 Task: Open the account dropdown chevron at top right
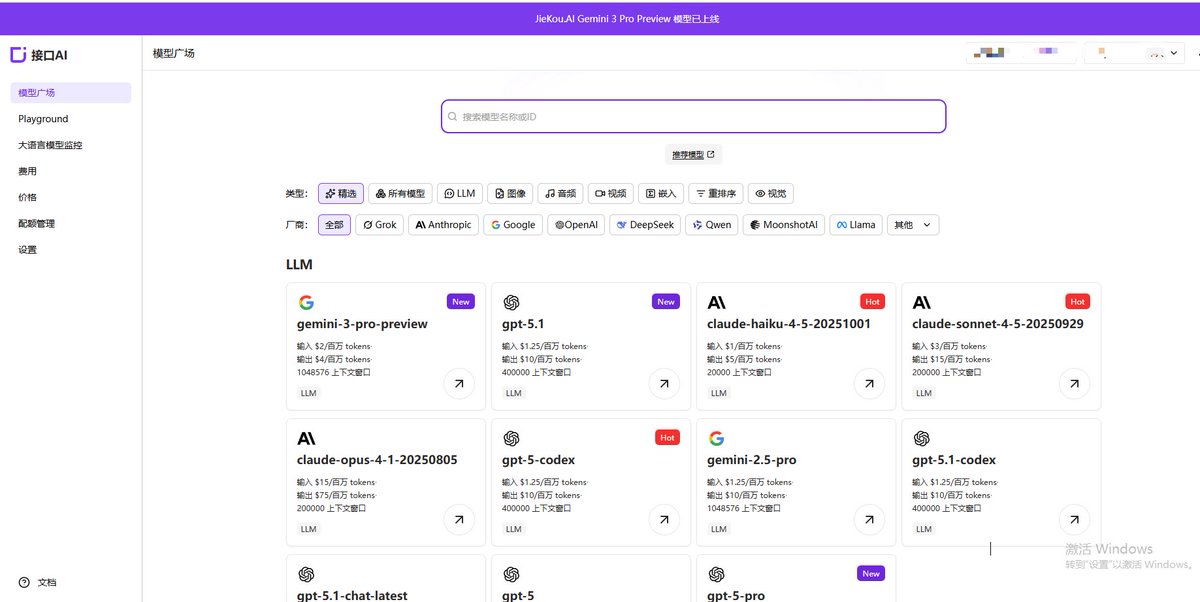click(x=1176, y=53)
